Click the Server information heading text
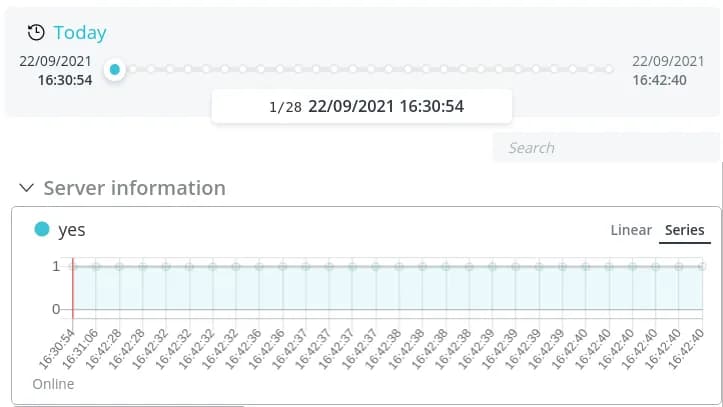The image size is (723, 407). click(134, 188)
